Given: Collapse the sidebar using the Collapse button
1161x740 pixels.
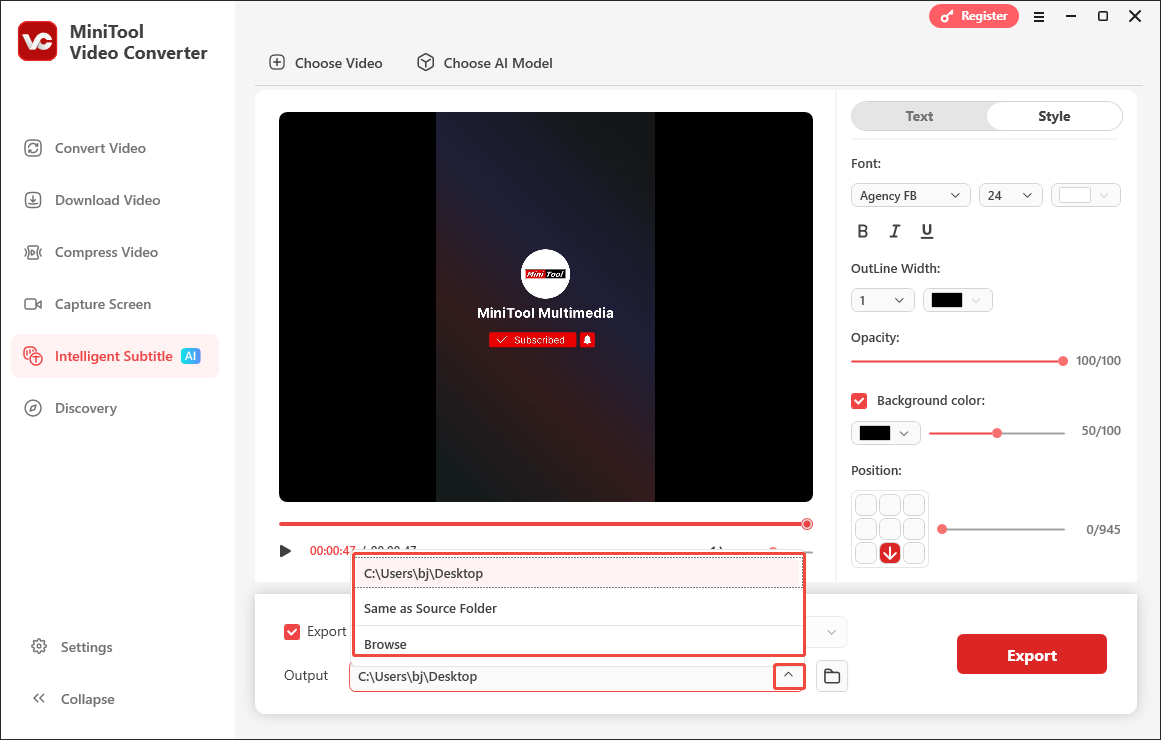Looking at the screenshot, I should [73, 699].
